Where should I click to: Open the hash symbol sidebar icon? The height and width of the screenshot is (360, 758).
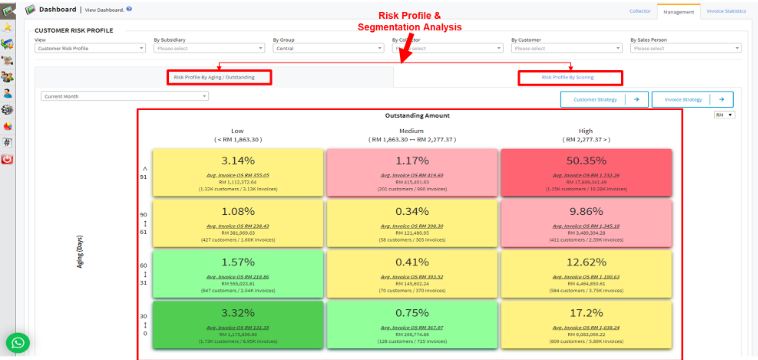click(7, 143)
